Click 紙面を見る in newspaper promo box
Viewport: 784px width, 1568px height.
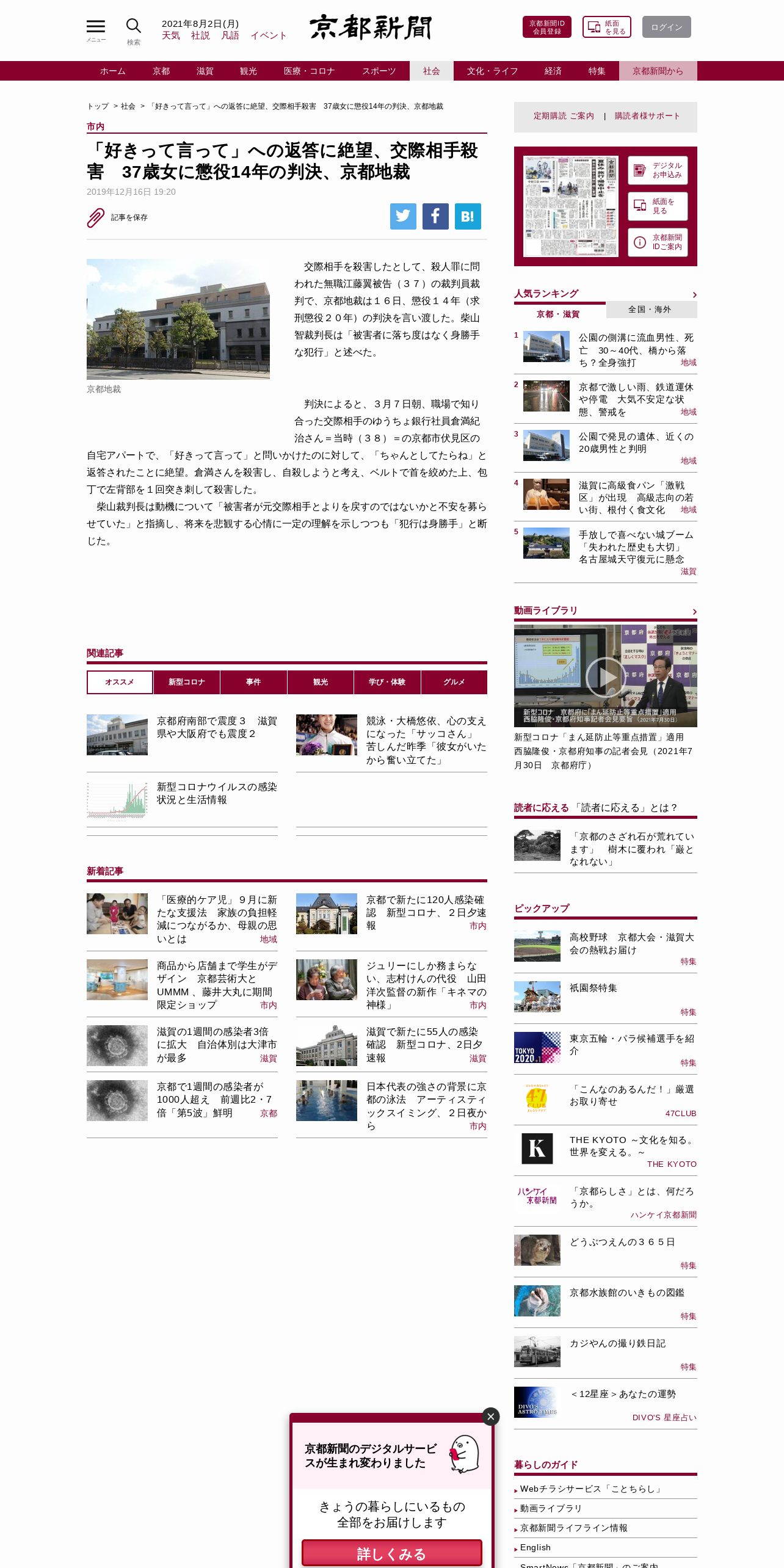click(x=658, y=206)
